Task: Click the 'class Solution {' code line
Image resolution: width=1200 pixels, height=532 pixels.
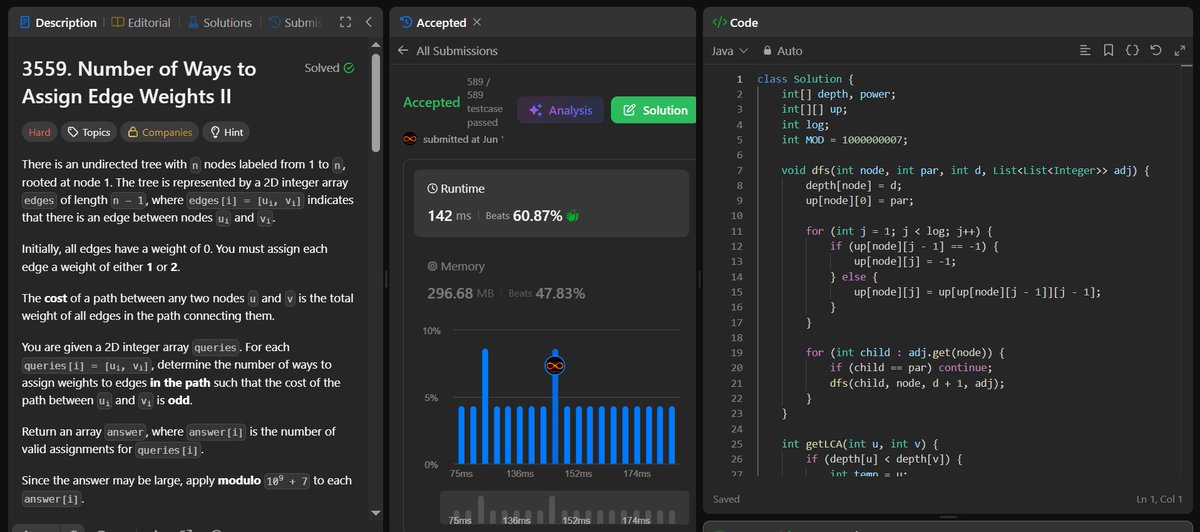Action: 806,79
